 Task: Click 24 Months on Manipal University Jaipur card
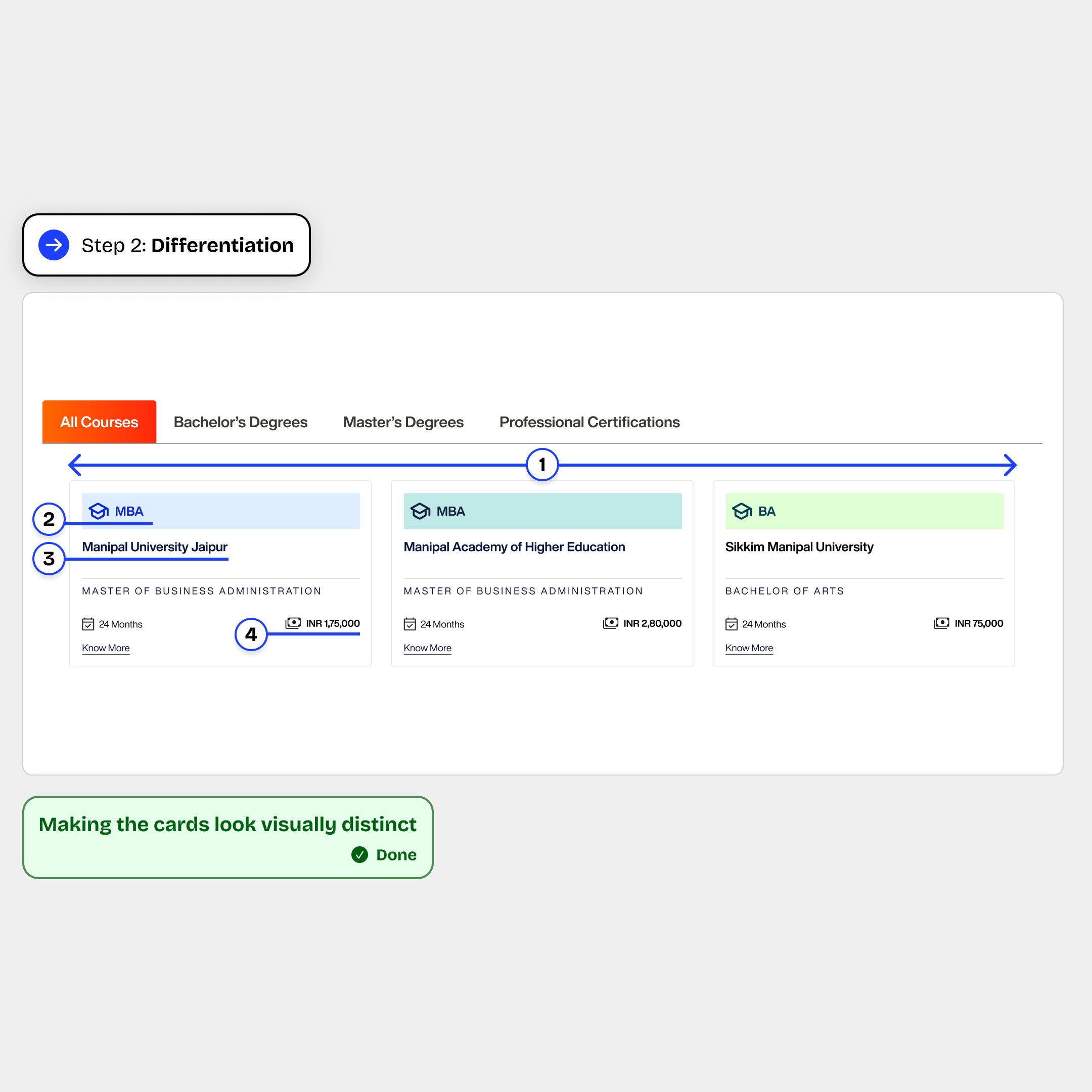pos(120,624)
